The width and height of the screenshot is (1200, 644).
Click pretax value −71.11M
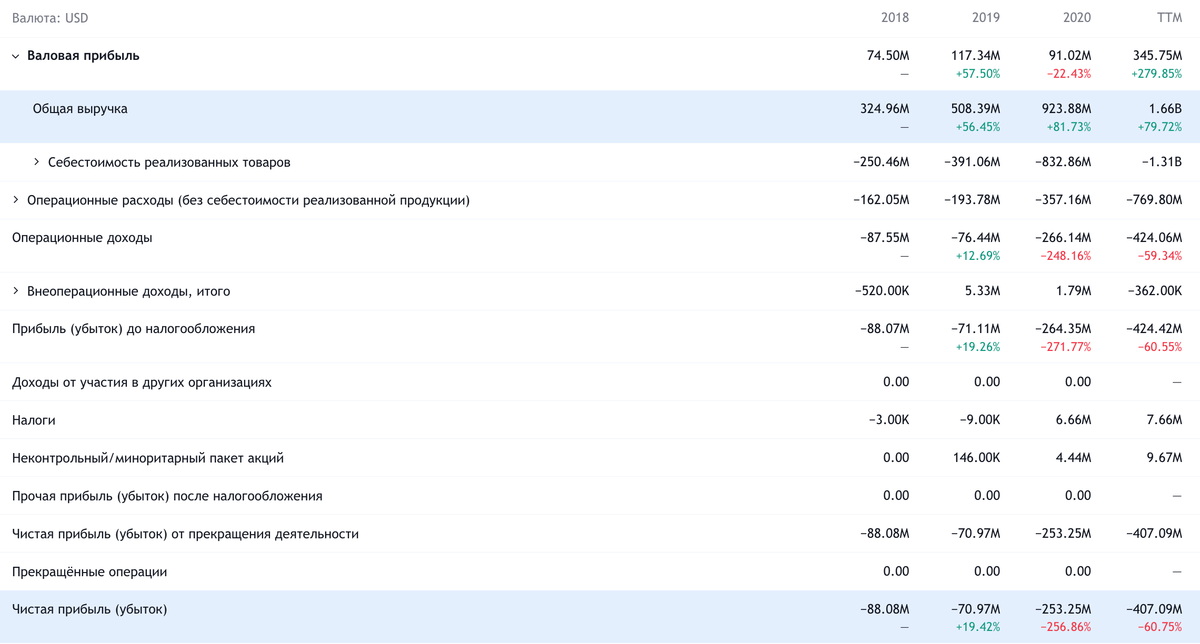(975, 328)
